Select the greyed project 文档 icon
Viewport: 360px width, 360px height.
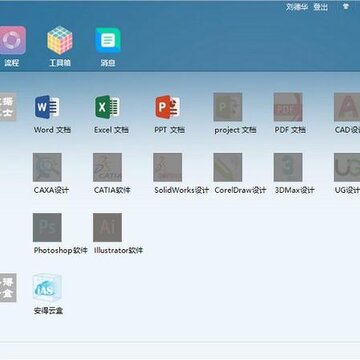point(228,107)
